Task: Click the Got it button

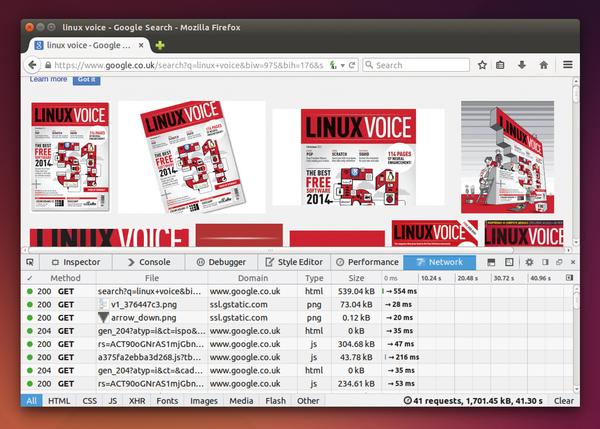Action: (87, 80)
